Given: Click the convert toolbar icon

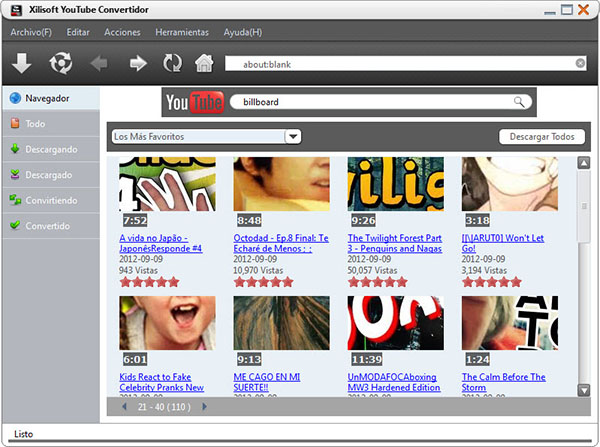Looking at the screenshot, I should 60,63.
